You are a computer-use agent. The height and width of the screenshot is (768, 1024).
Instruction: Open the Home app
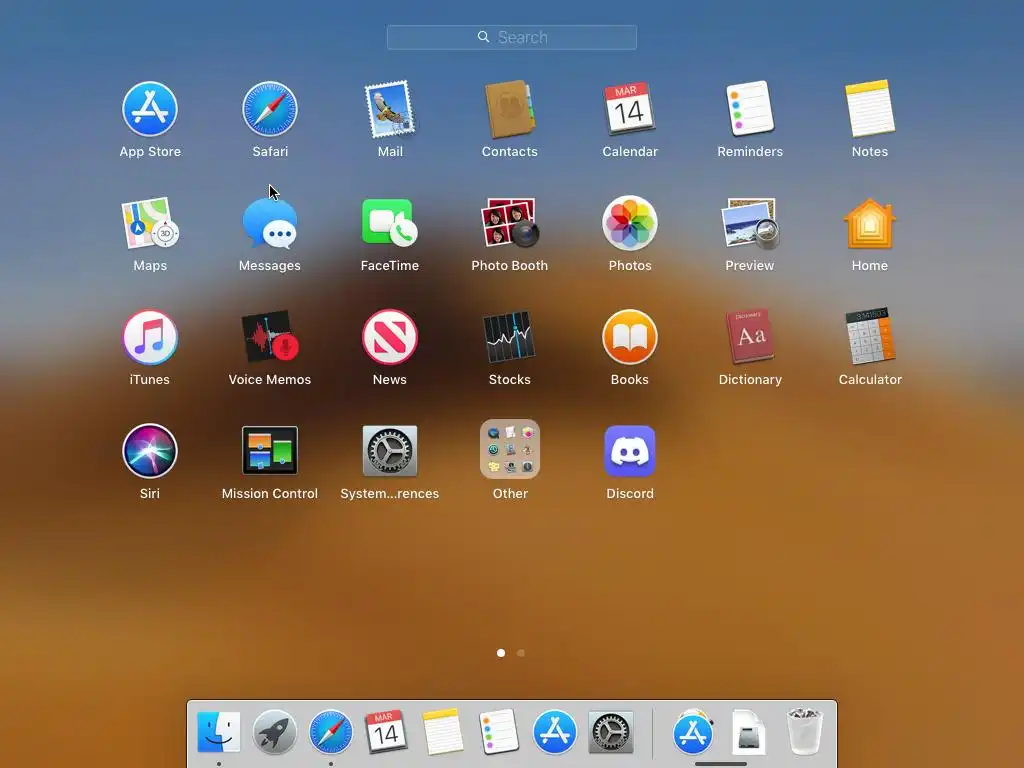[x=870, y=223]
